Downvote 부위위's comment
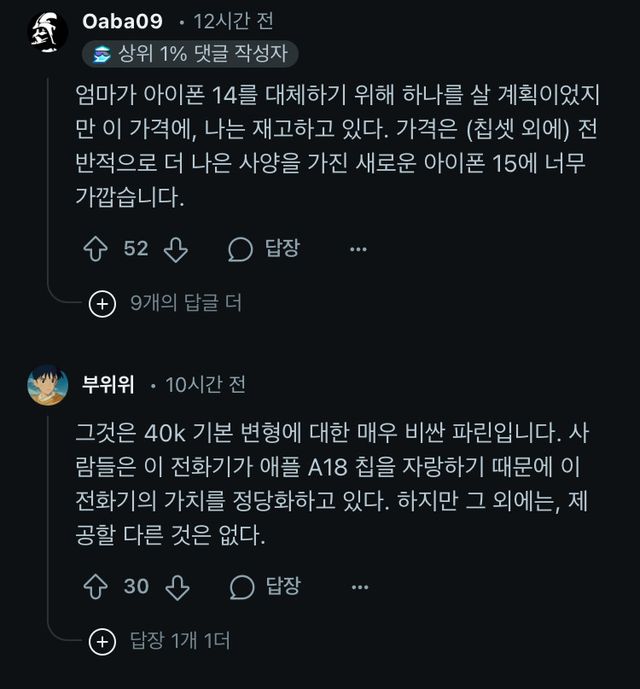The height and width of the screenshot is (689, 640). 175,587
